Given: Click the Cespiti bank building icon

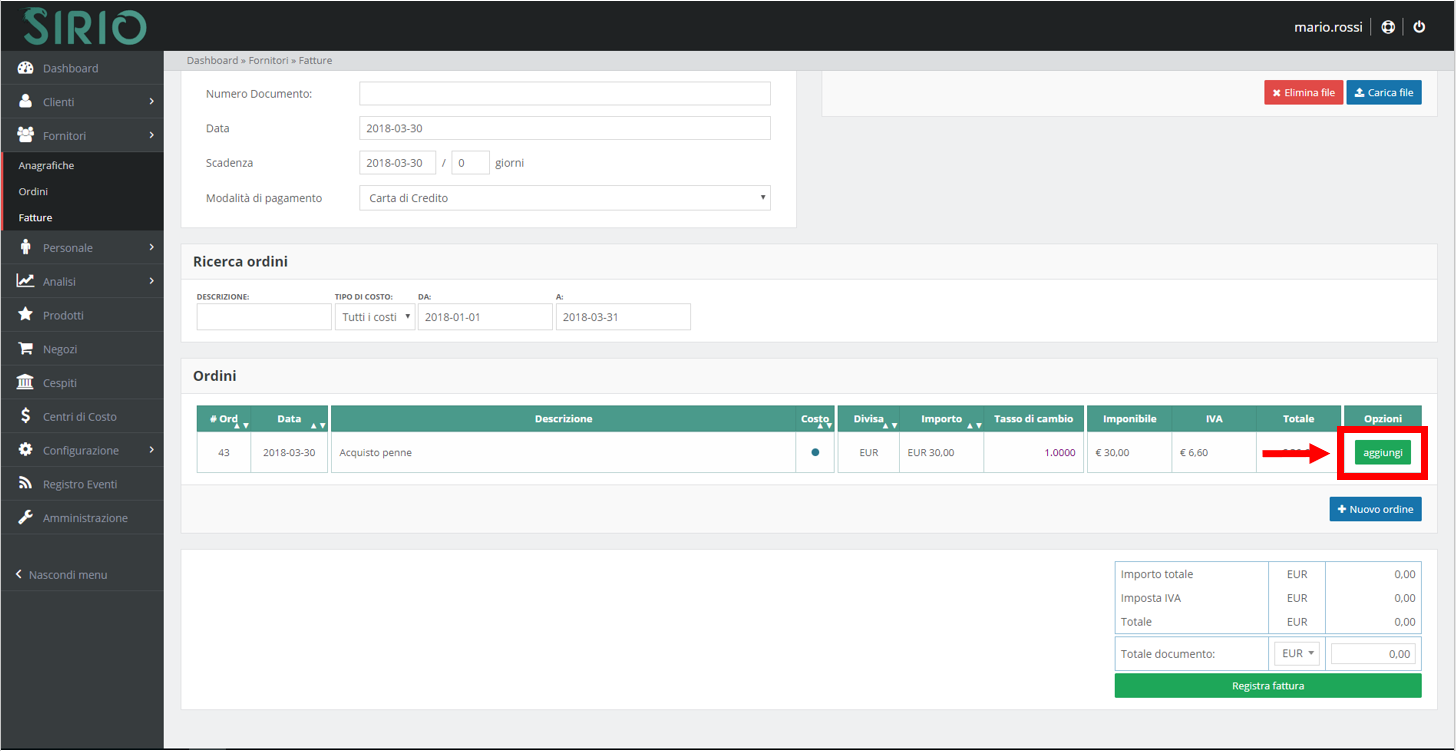Looking at the screenshot, I should pyautogui.click(x=26, y=383).
